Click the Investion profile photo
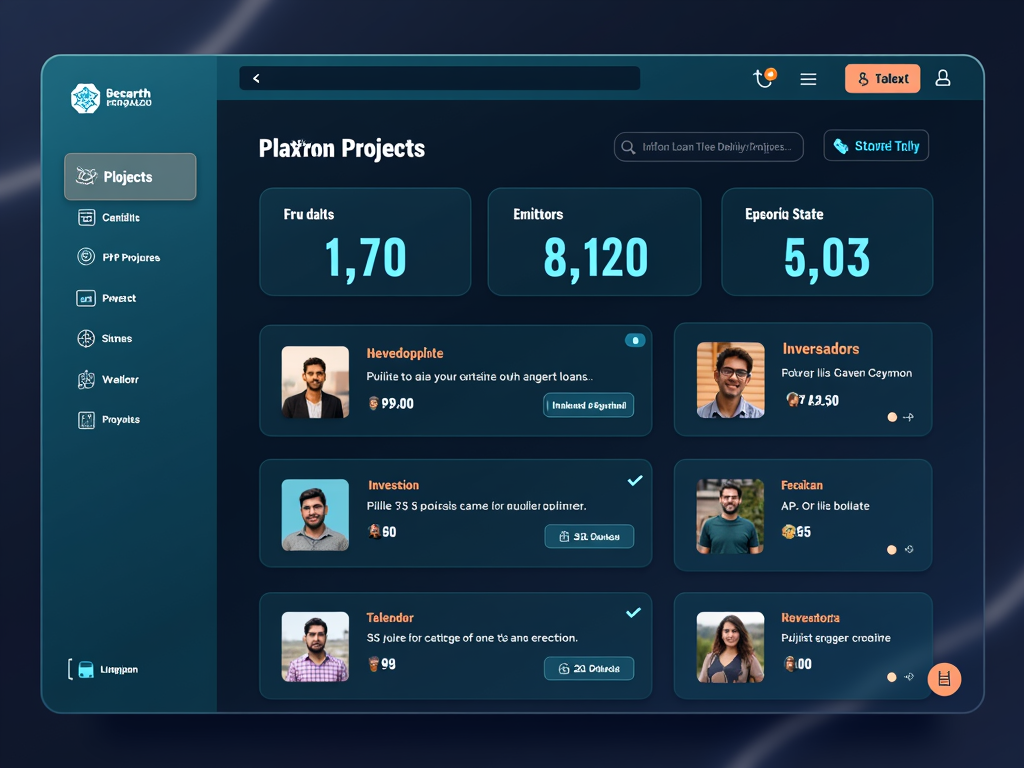Image resolution: width=1024 pixels, height=768 pixels. coord(315,515)
